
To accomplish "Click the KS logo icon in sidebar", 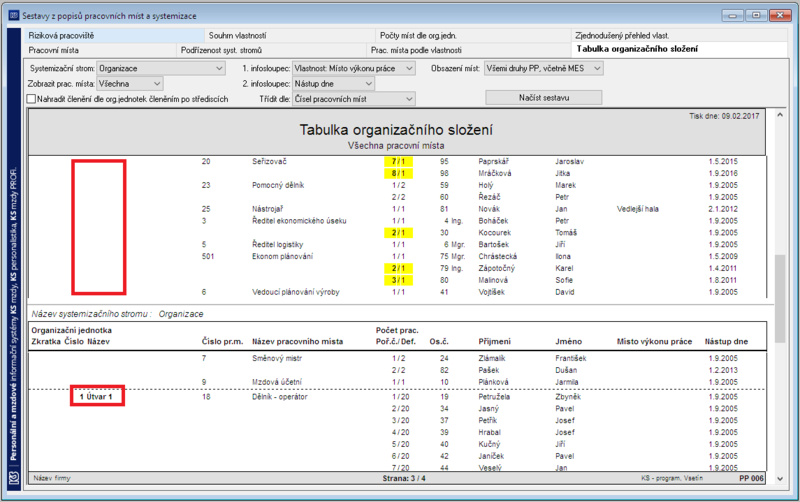I will point(13,478).
